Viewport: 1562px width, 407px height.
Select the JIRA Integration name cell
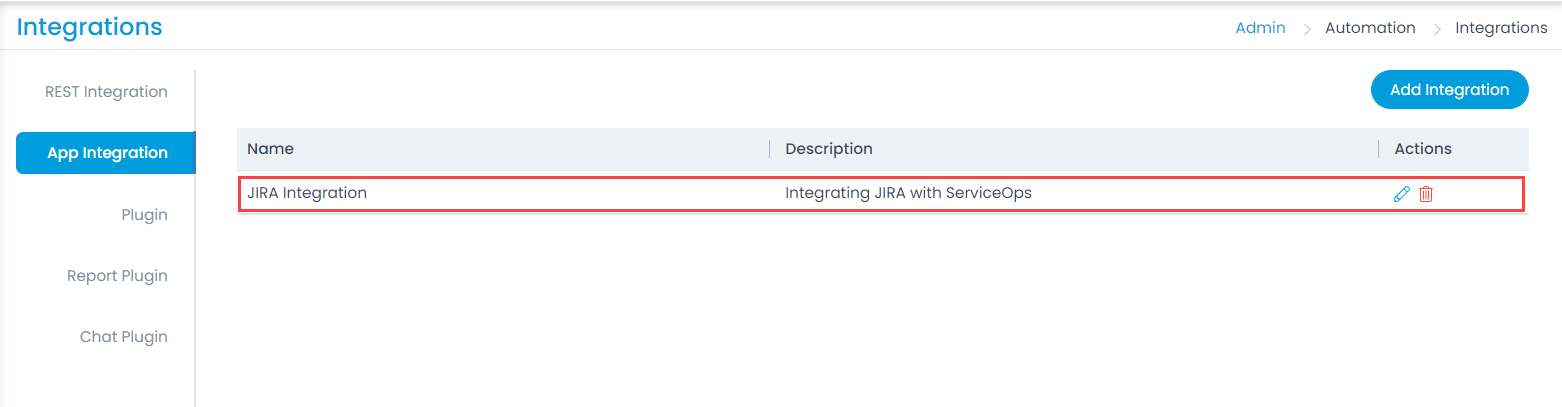click(307, 193)
